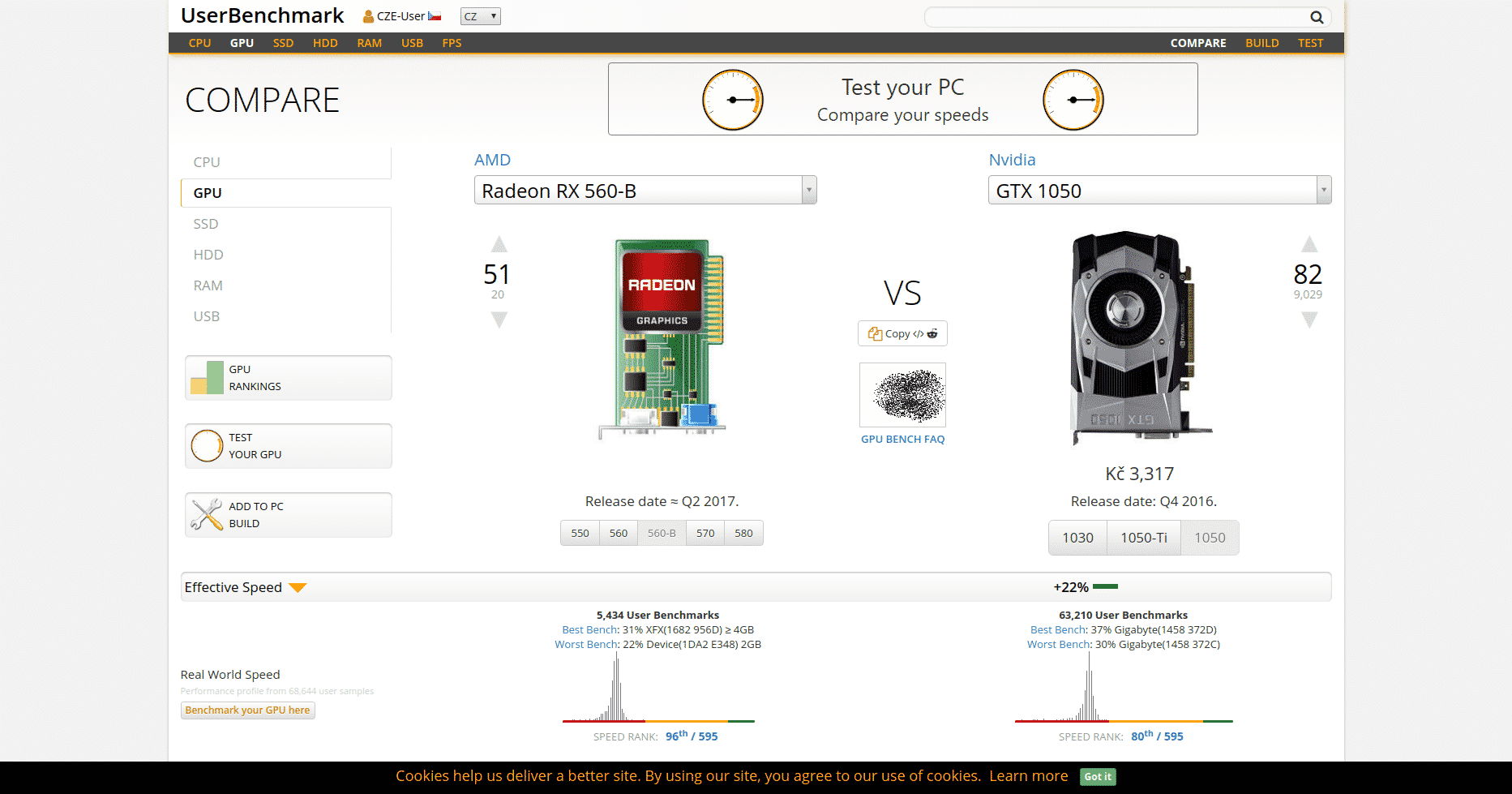Click the Add to PC Build tools icon
The height and width of the screenshot is (794, 1512).
[x=207, y=515]
